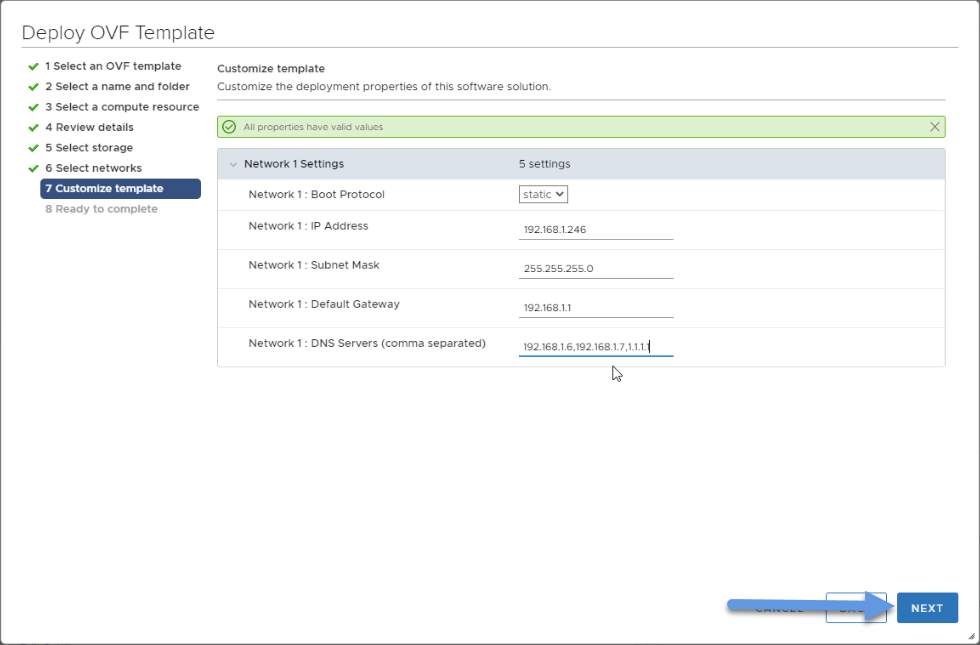Collapse Network 1 Settings section
The height and width of the screenshot is (645, 980).
233,164
